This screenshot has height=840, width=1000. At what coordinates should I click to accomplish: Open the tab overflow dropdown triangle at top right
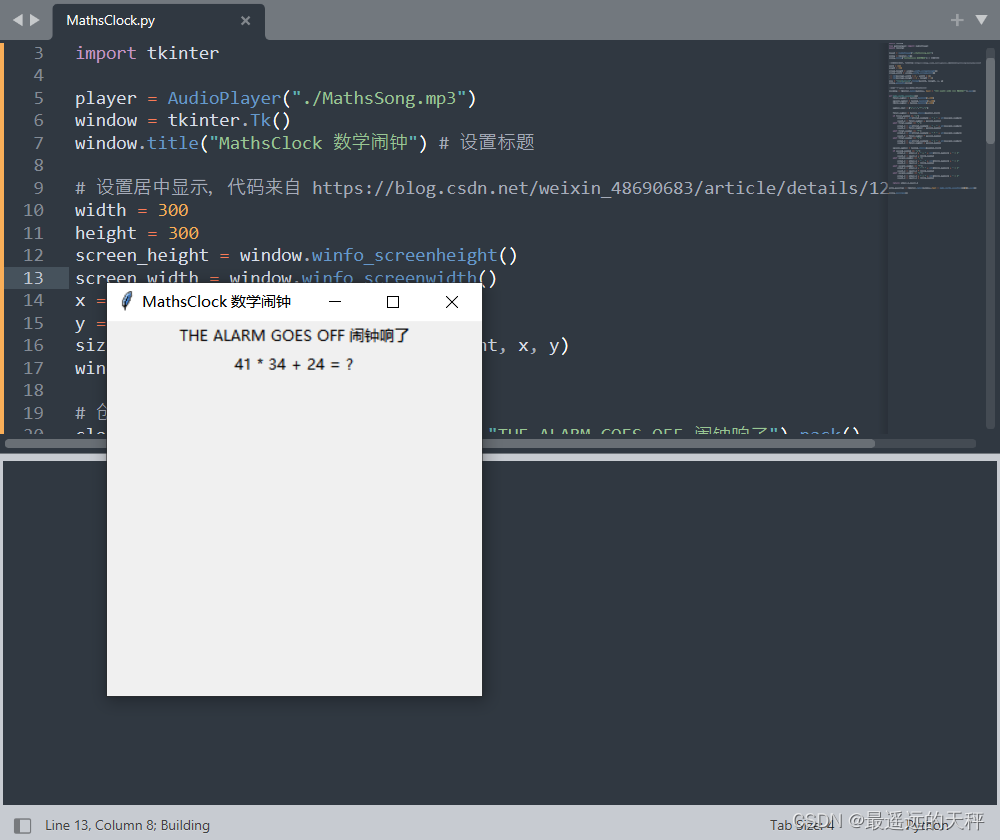tap(981, 18)
